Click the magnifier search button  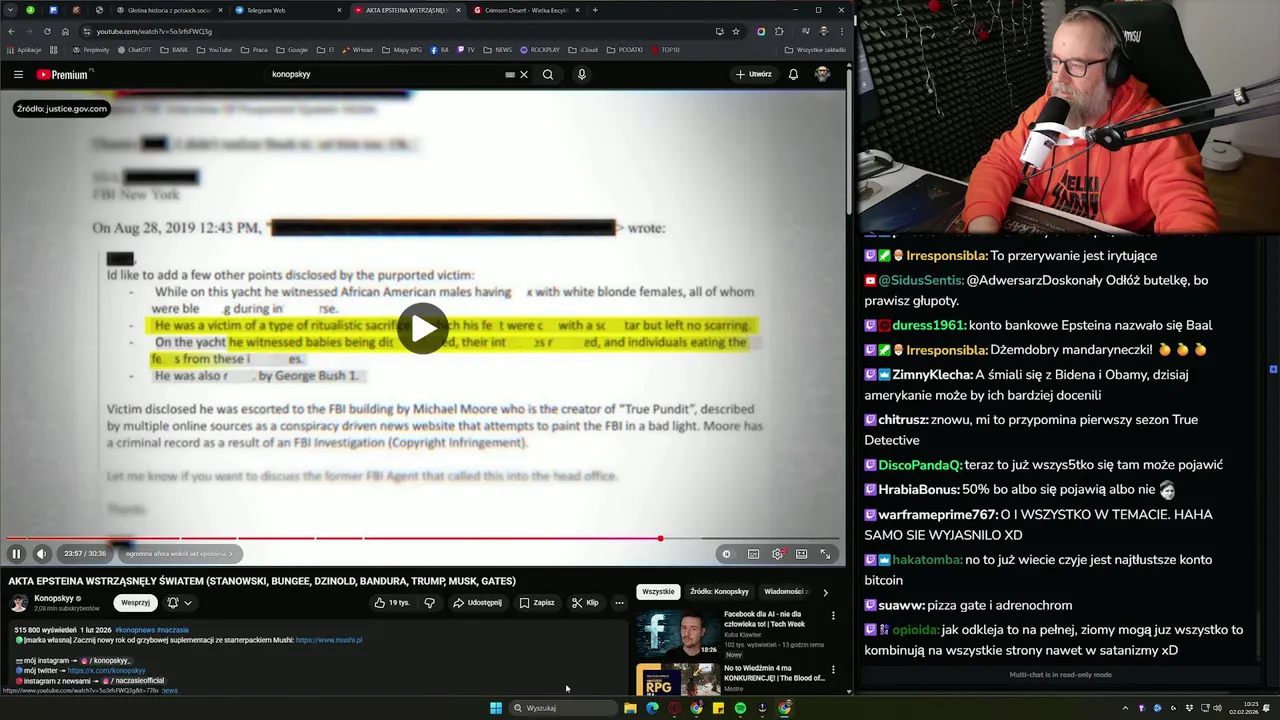547,74
